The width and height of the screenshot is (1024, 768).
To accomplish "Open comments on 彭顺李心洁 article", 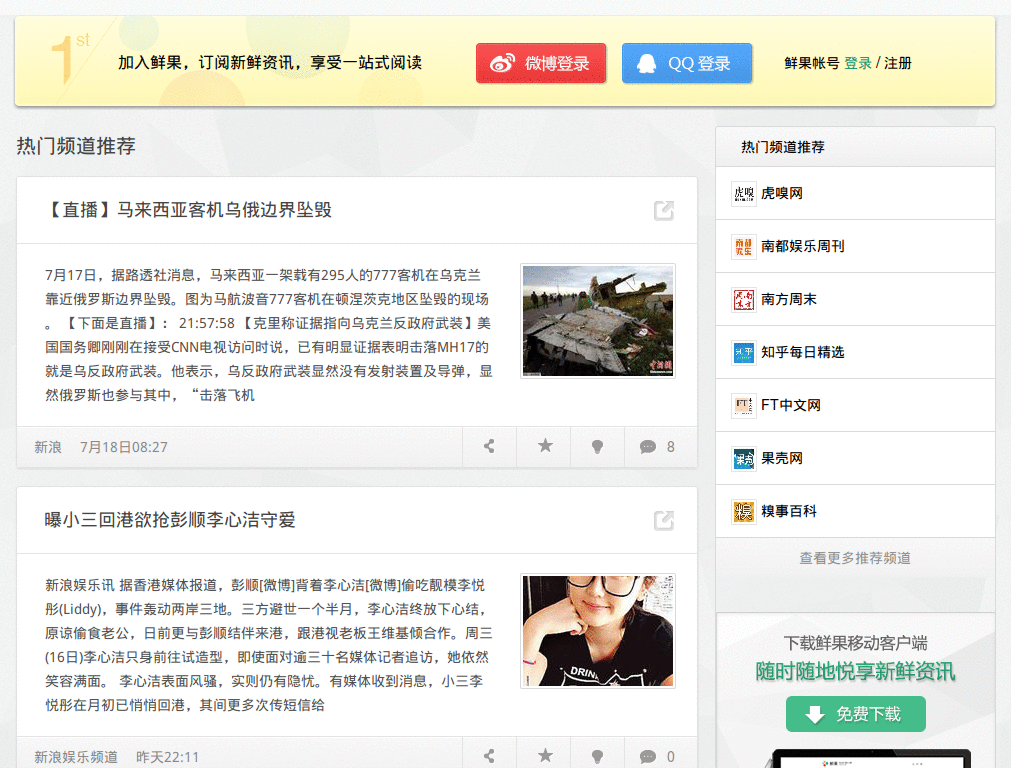I will [659, 756].
